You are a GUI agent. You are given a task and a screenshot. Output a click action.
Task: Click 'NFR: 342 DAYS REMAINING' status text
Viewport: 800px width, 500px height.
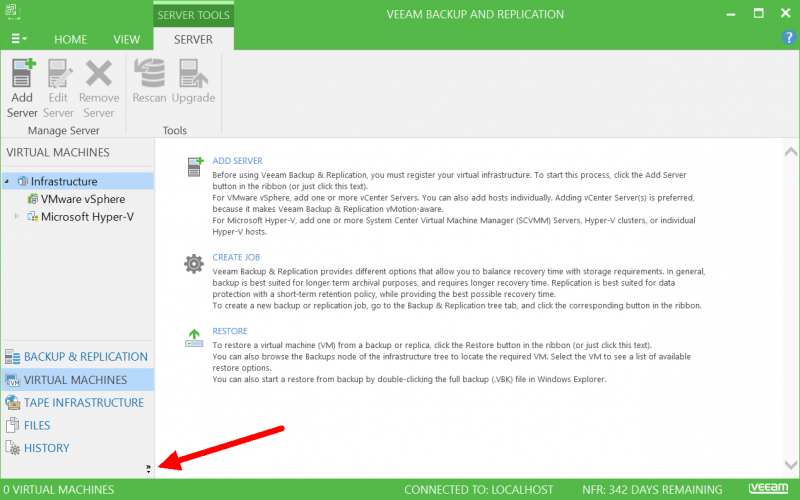click(652, 490)
